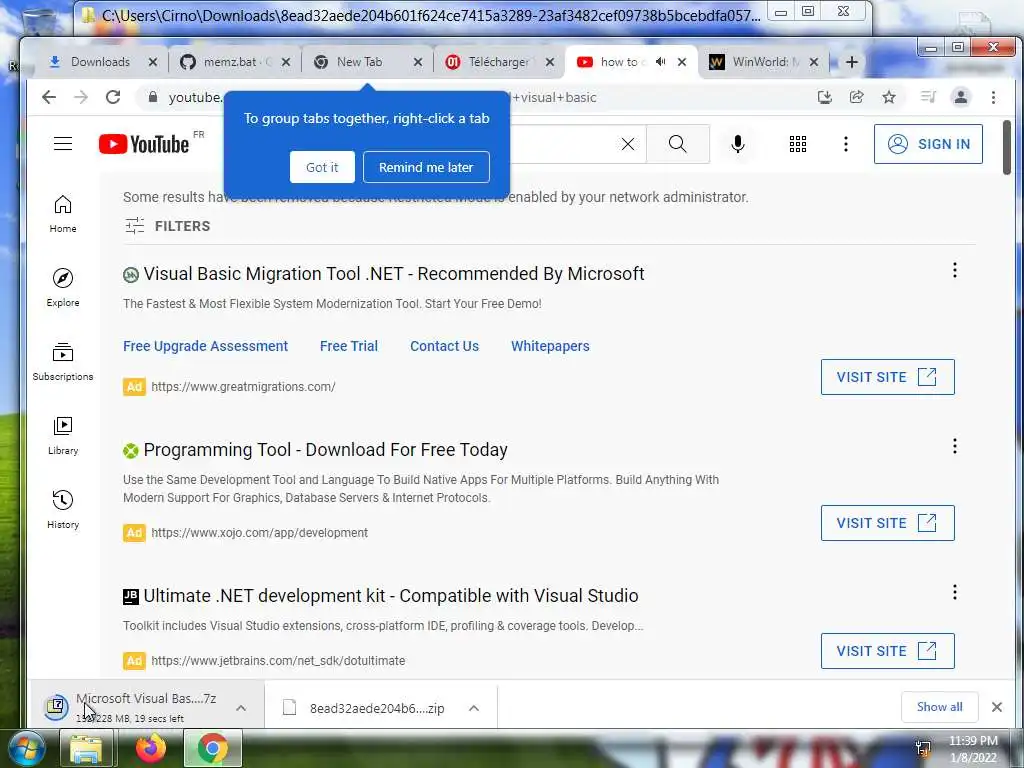This screenshot has width=1024, height=768.
Task: Open the Windows Start button
Action: (x=27, y=748)
